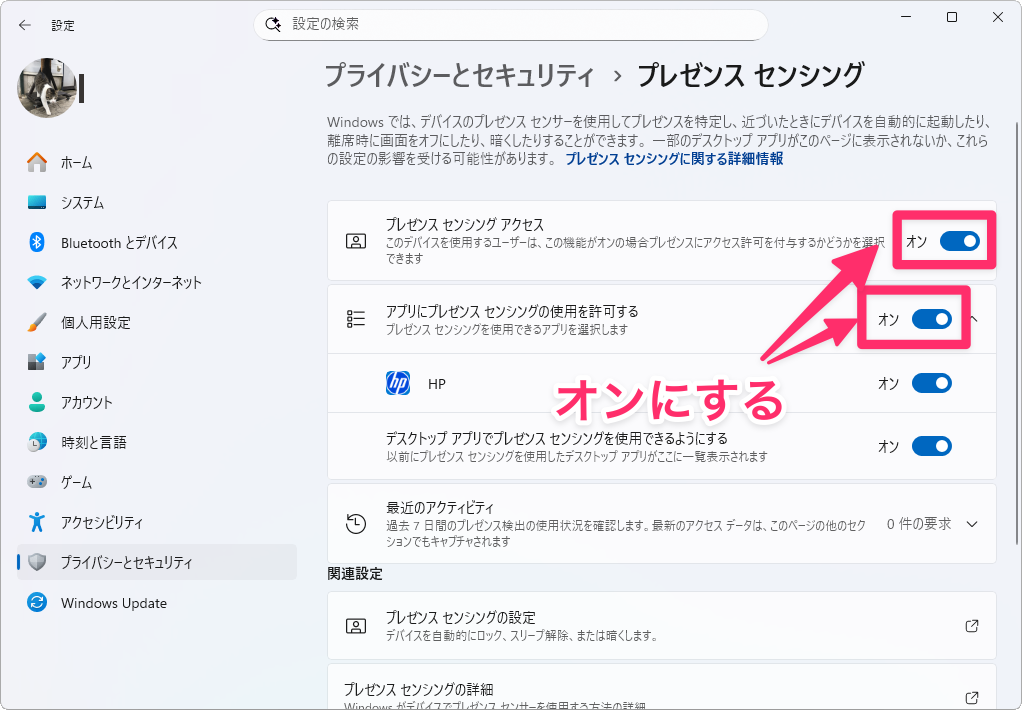Expand the 最近のアクティビティ section

tap(971, 523)
